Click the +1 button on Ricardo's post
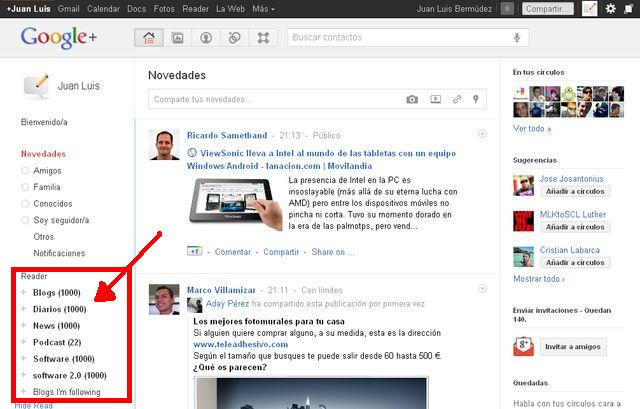Image resolution: width=640 pixels, height=409 pixels. pyautogui.click(x=195, y=251)
